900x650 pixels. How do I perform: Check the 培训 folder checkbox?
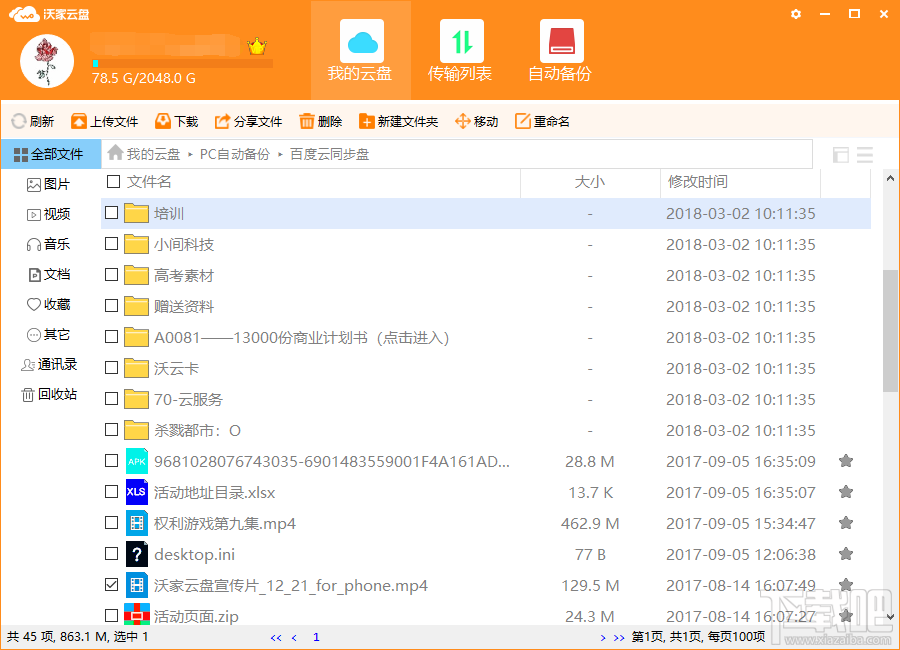tap(111, 213)
